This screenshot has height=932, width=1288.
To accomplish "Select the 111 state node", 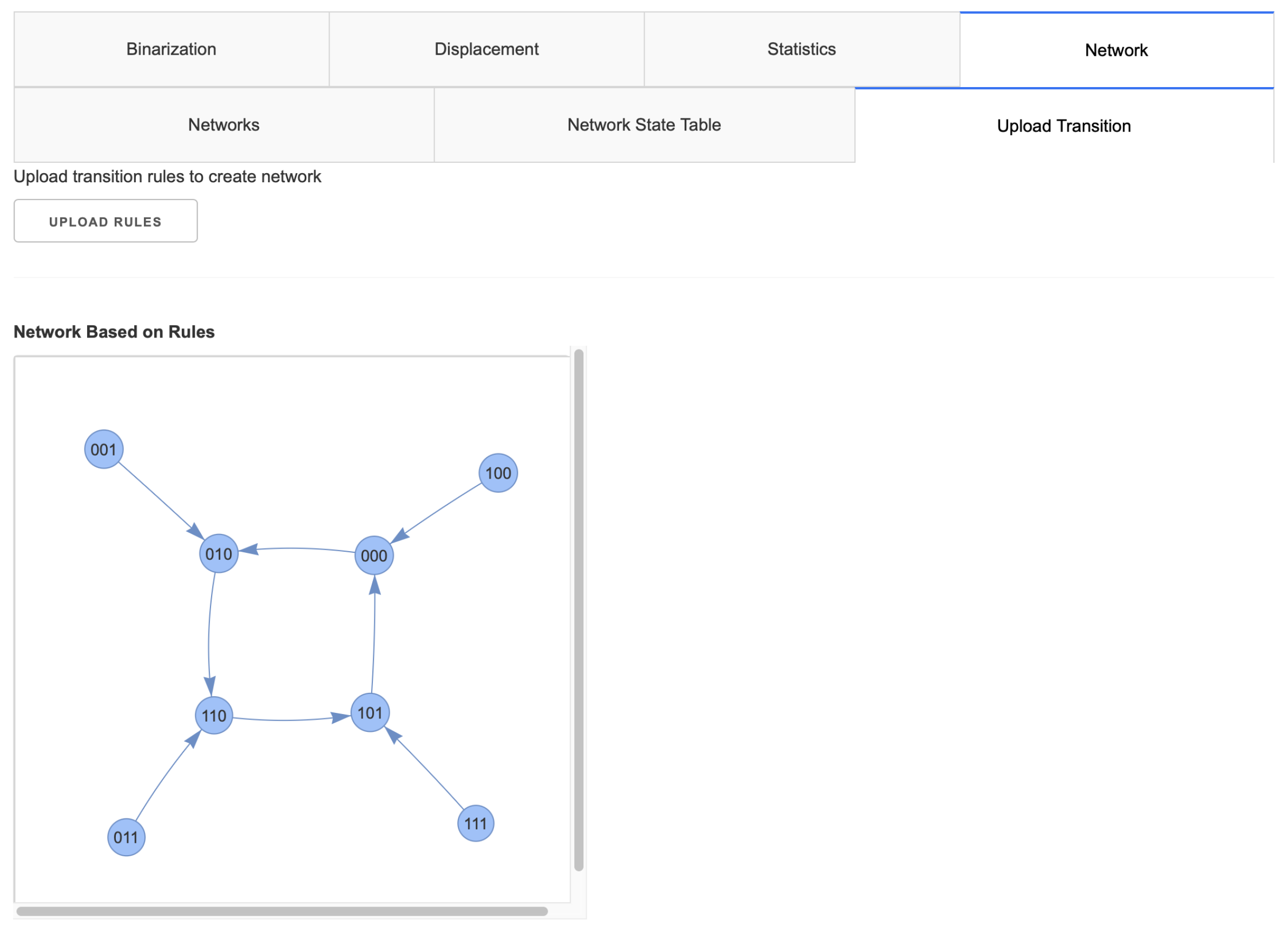I will pyautogui.click(x=475, y=823).
